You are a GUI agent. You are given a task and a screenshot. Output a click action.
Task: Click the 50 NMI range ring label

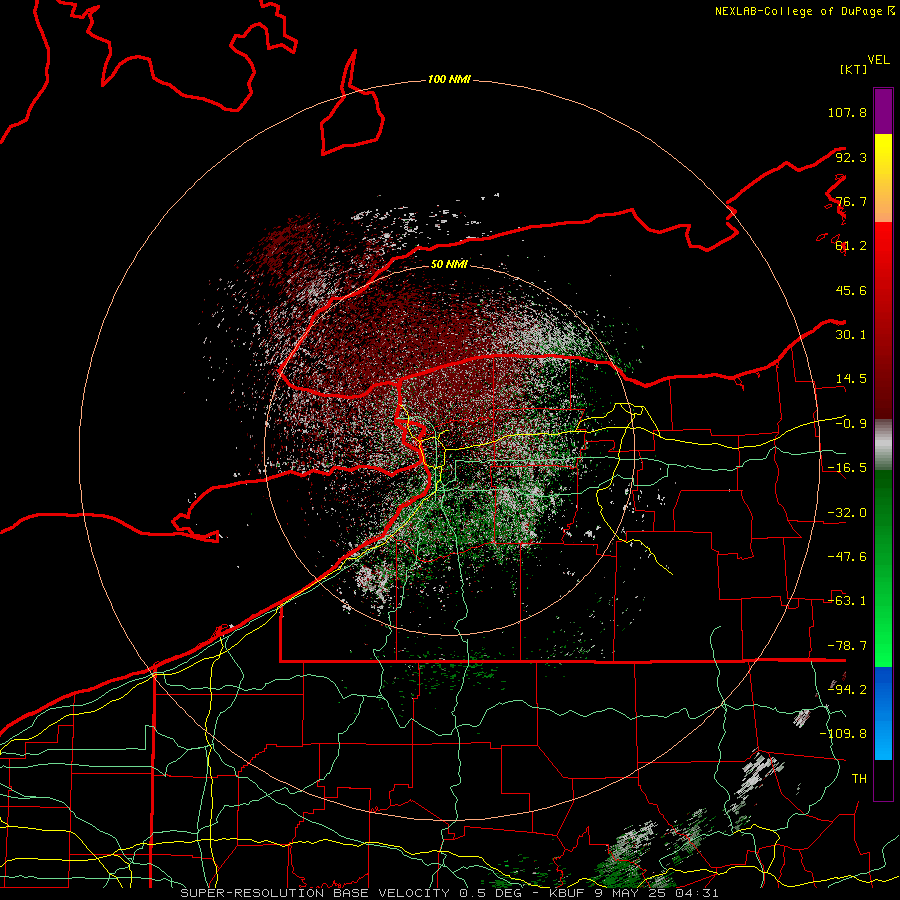click(449, 264)
